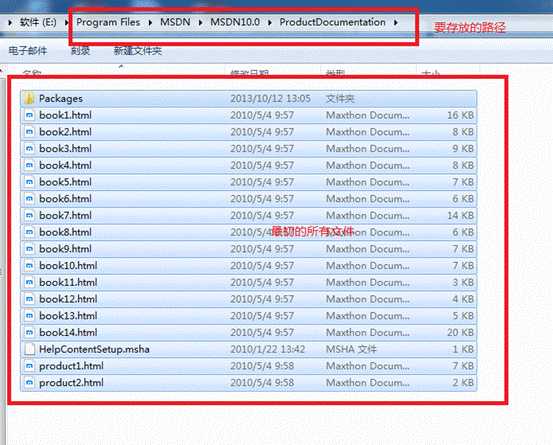Click the product1.html file icon
553x445 pixels.
30,366
